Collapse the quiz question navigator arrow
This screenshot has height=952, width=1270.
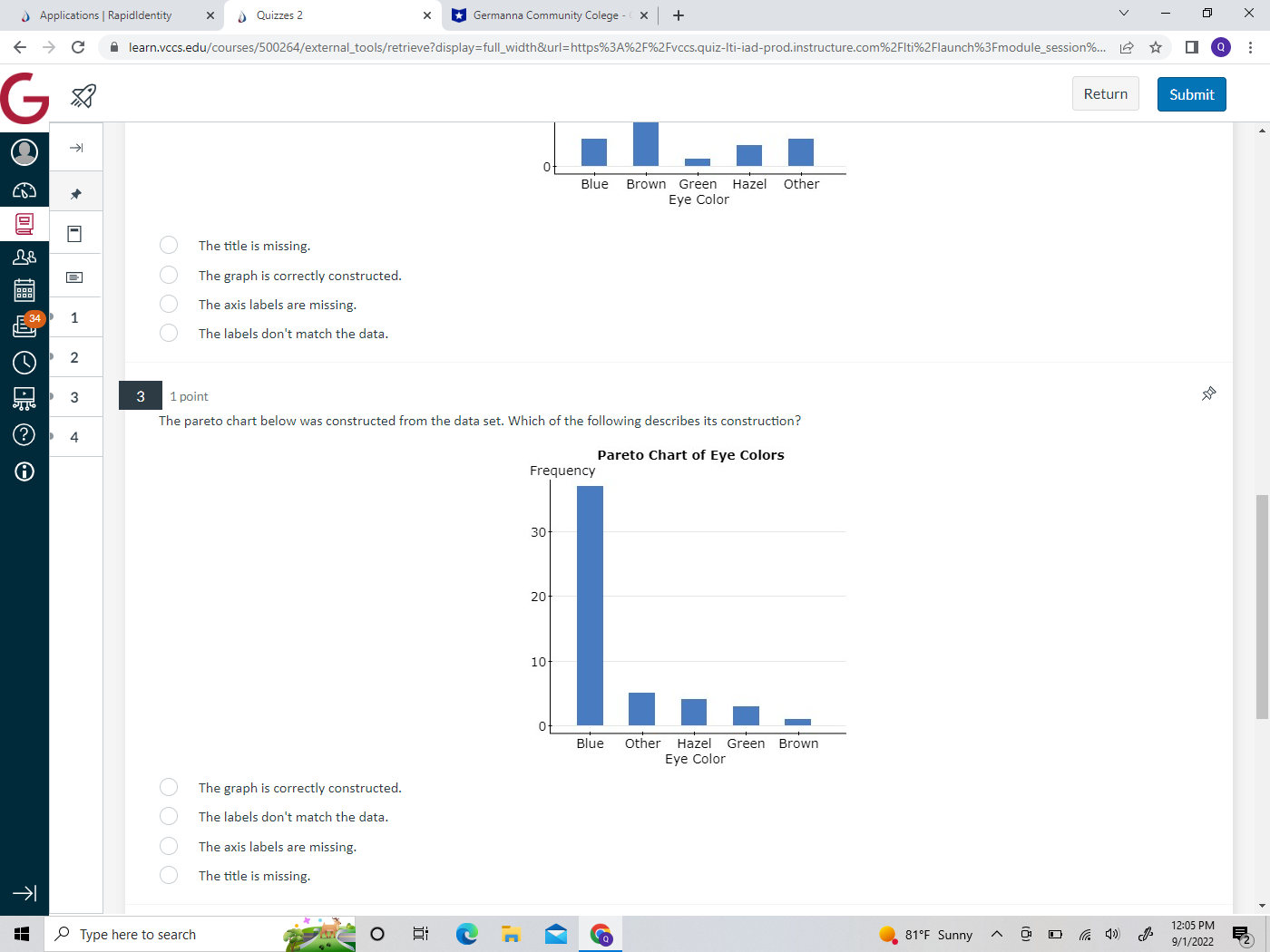pos(76,148)
